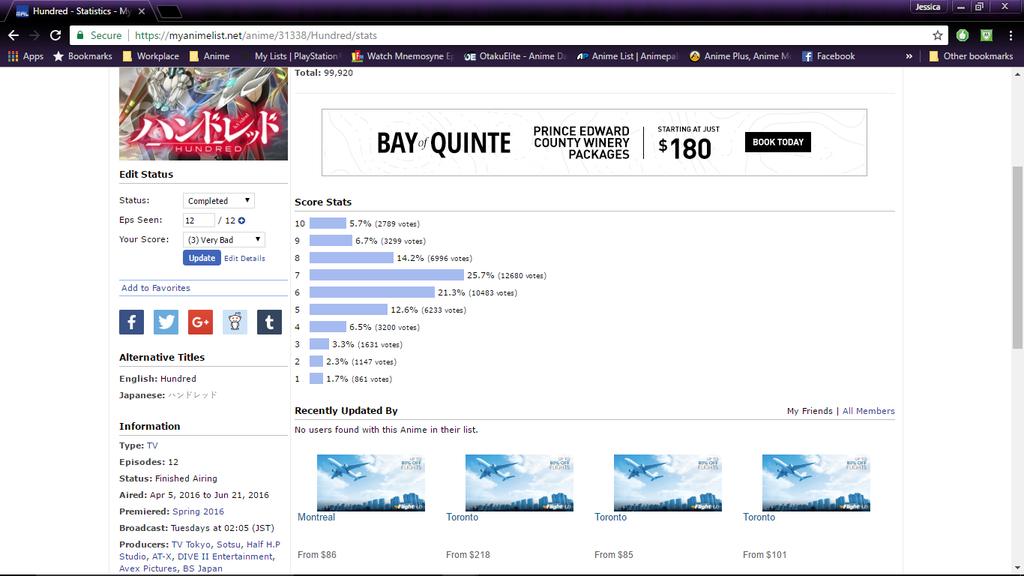This screenshot has width=1024, height=576.
Task: Open the Status dropdown showing Completed
Action: 218,200
